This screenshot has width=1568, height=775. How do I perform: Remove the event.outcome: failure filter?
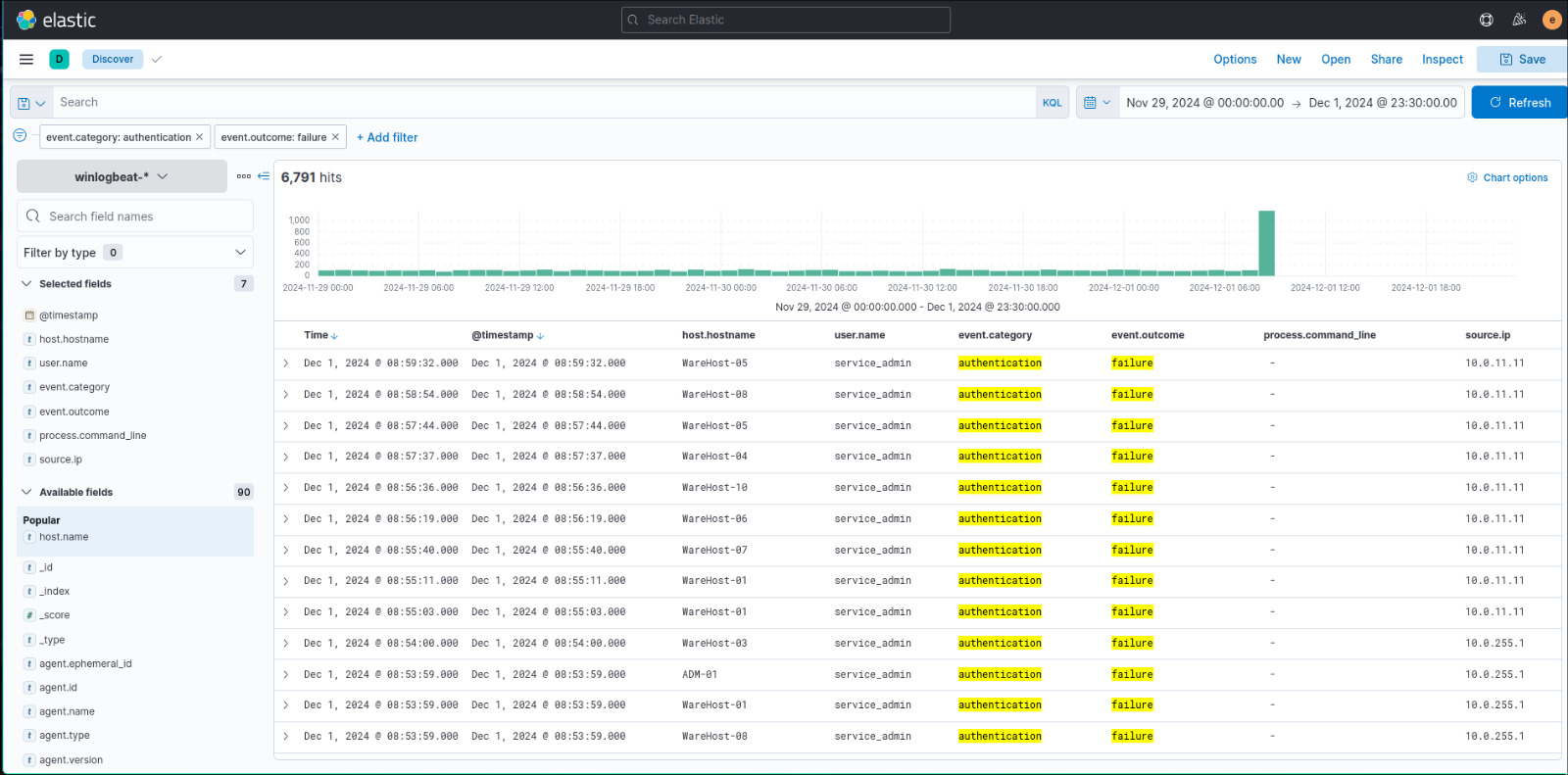pos(335,137)
